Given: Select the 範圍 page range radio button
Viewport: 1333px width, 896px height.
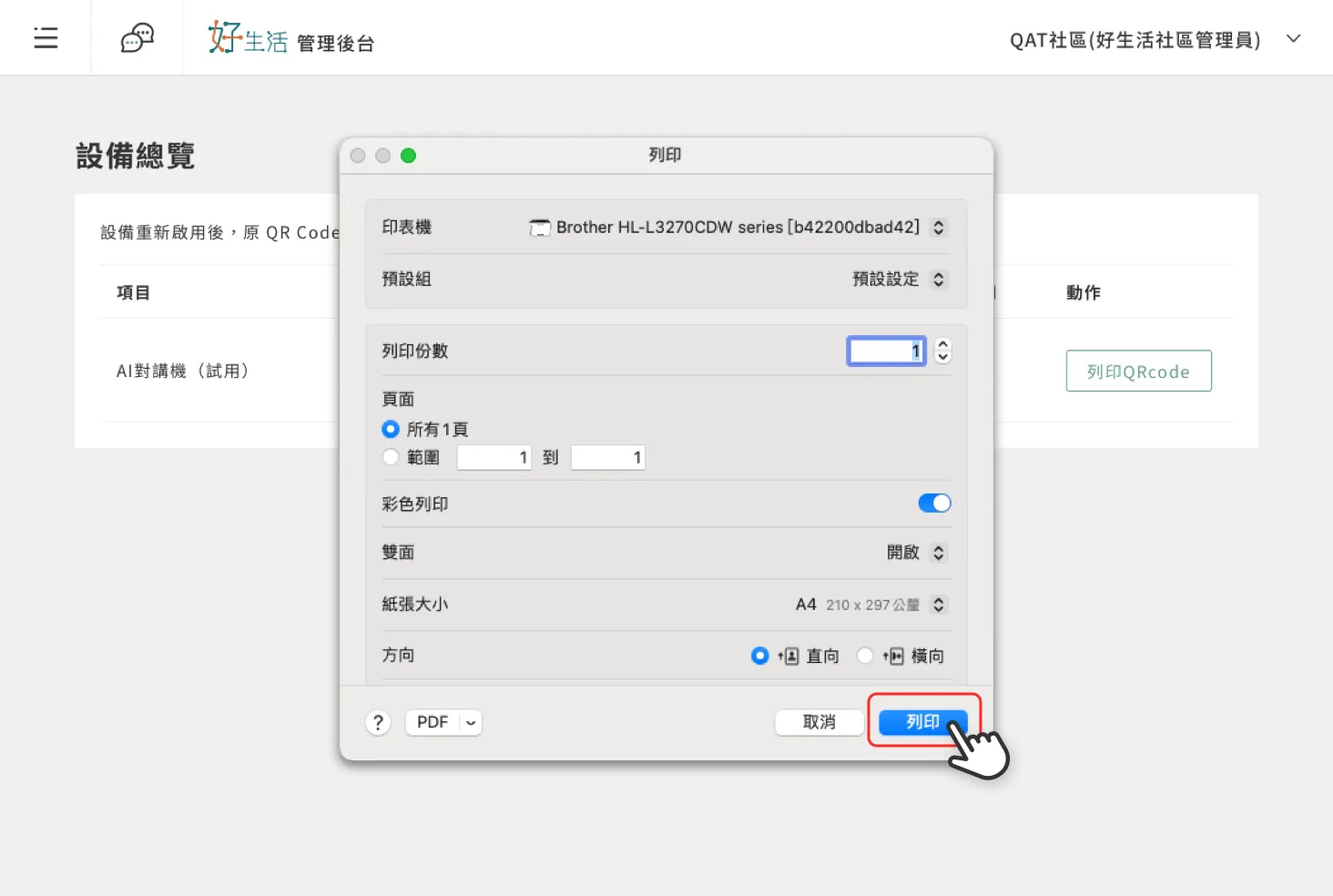Looking at the screenshot, I should (x=391, y=457).
